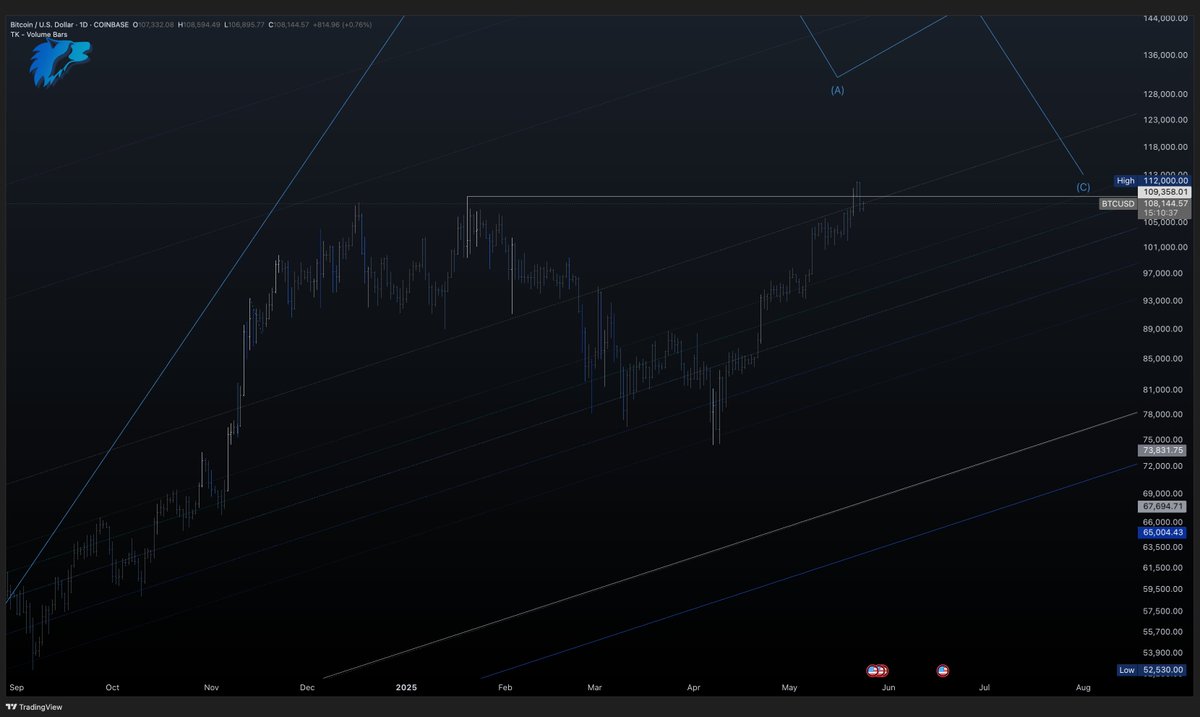Click the Aug label on the time axis
This screenshot has width=1200, height=717.
pyautogui.click(x=1083, y=688)
